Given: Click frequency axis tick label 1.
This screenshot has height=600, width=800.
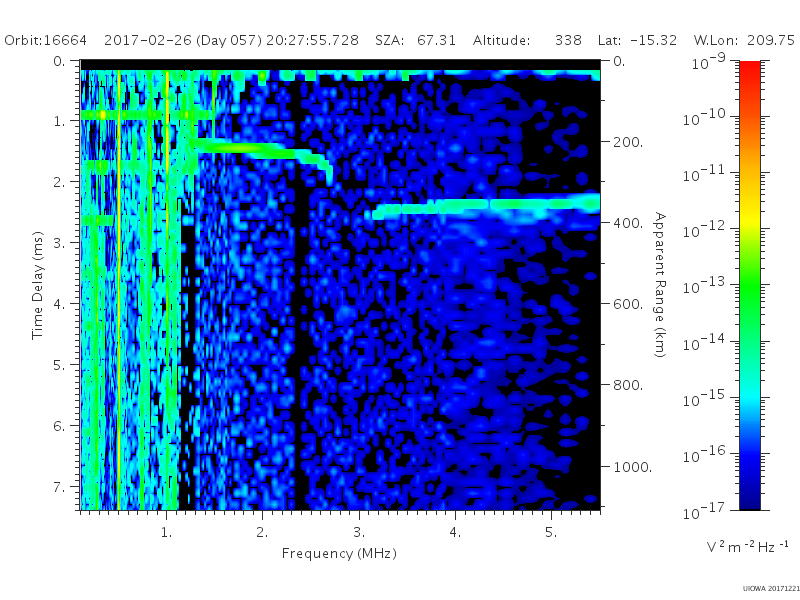Looking at the screenshot, I should (166, 533).
